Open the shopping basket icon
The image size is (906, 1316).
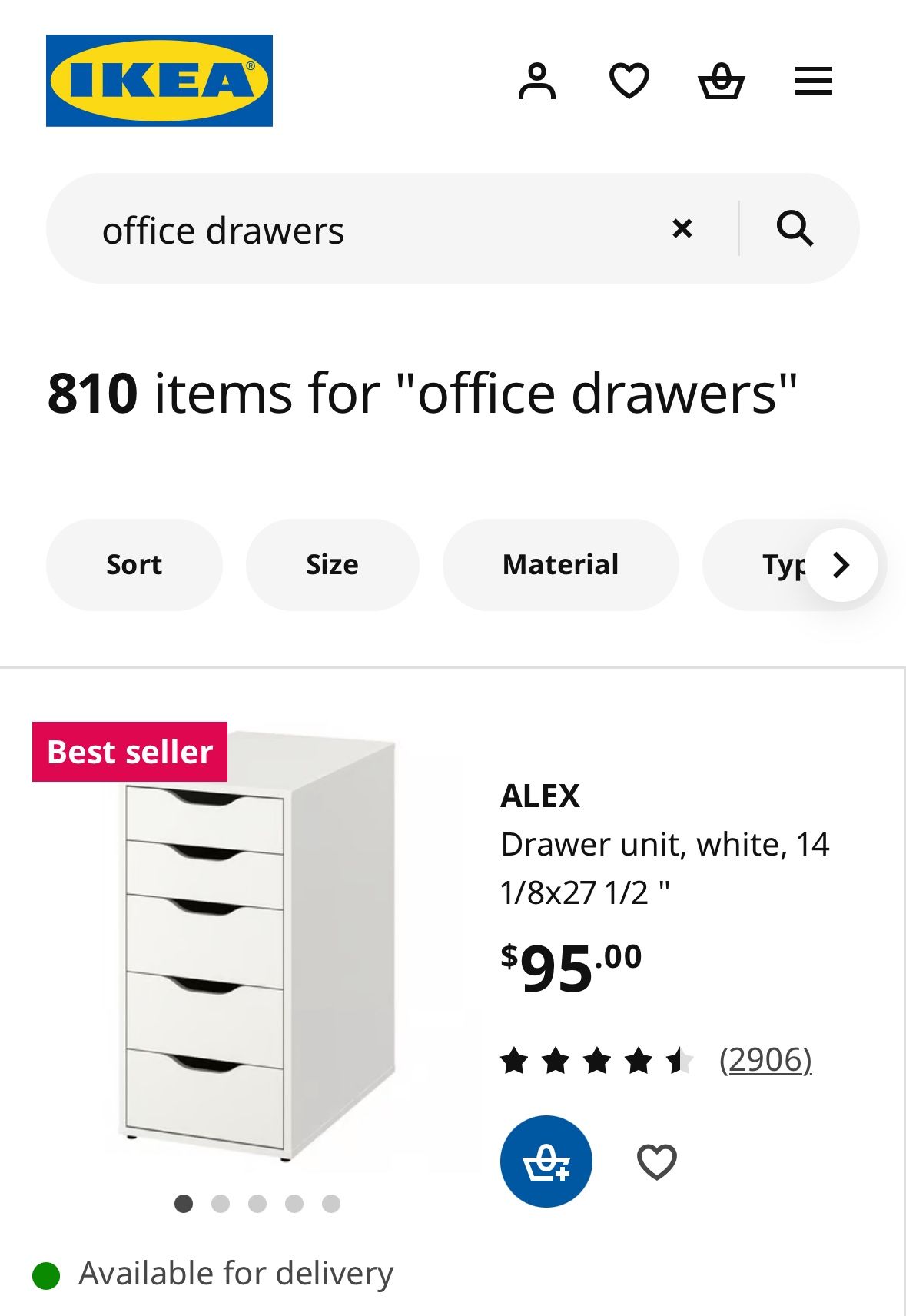[721, 81]
